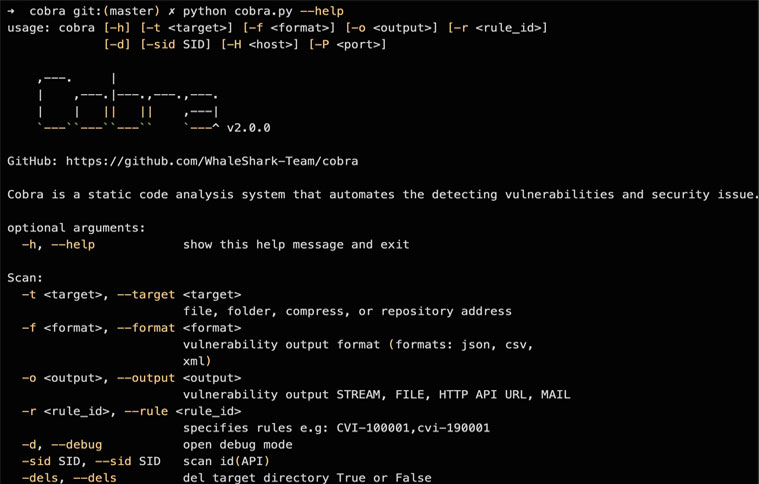Click the --format option in Scan section
The width and height of the screenshot is (759, 484).
point(146,328)
